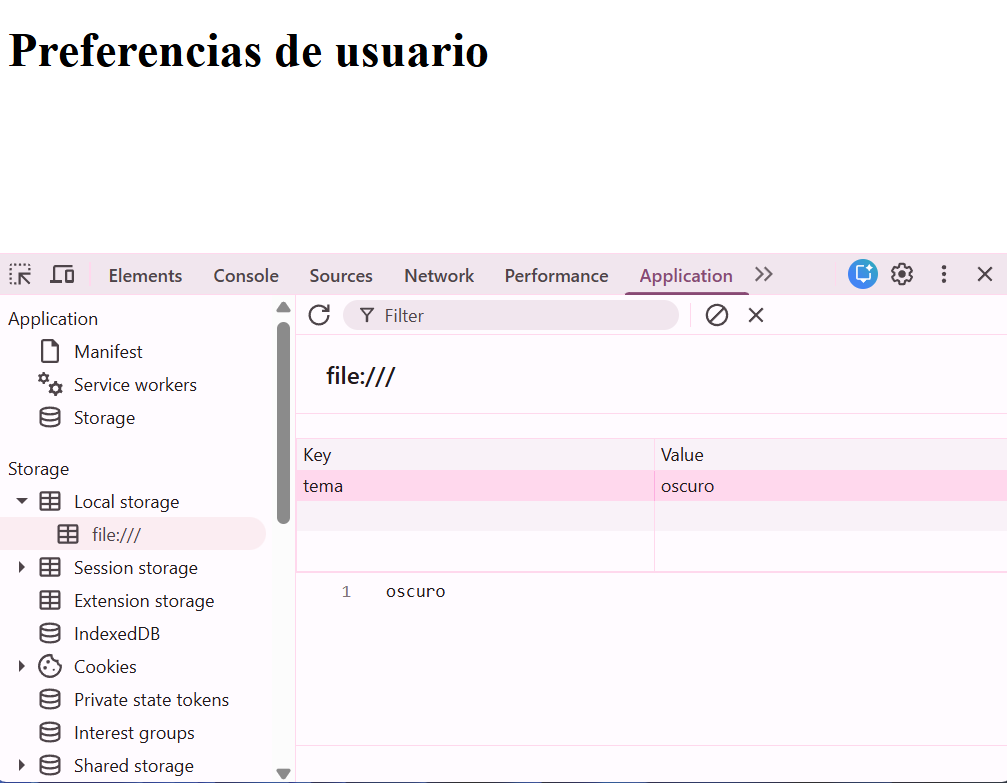Click the Value column header
The height and width of the screenshot is (783, 1007).
click(x=831, y=455)
